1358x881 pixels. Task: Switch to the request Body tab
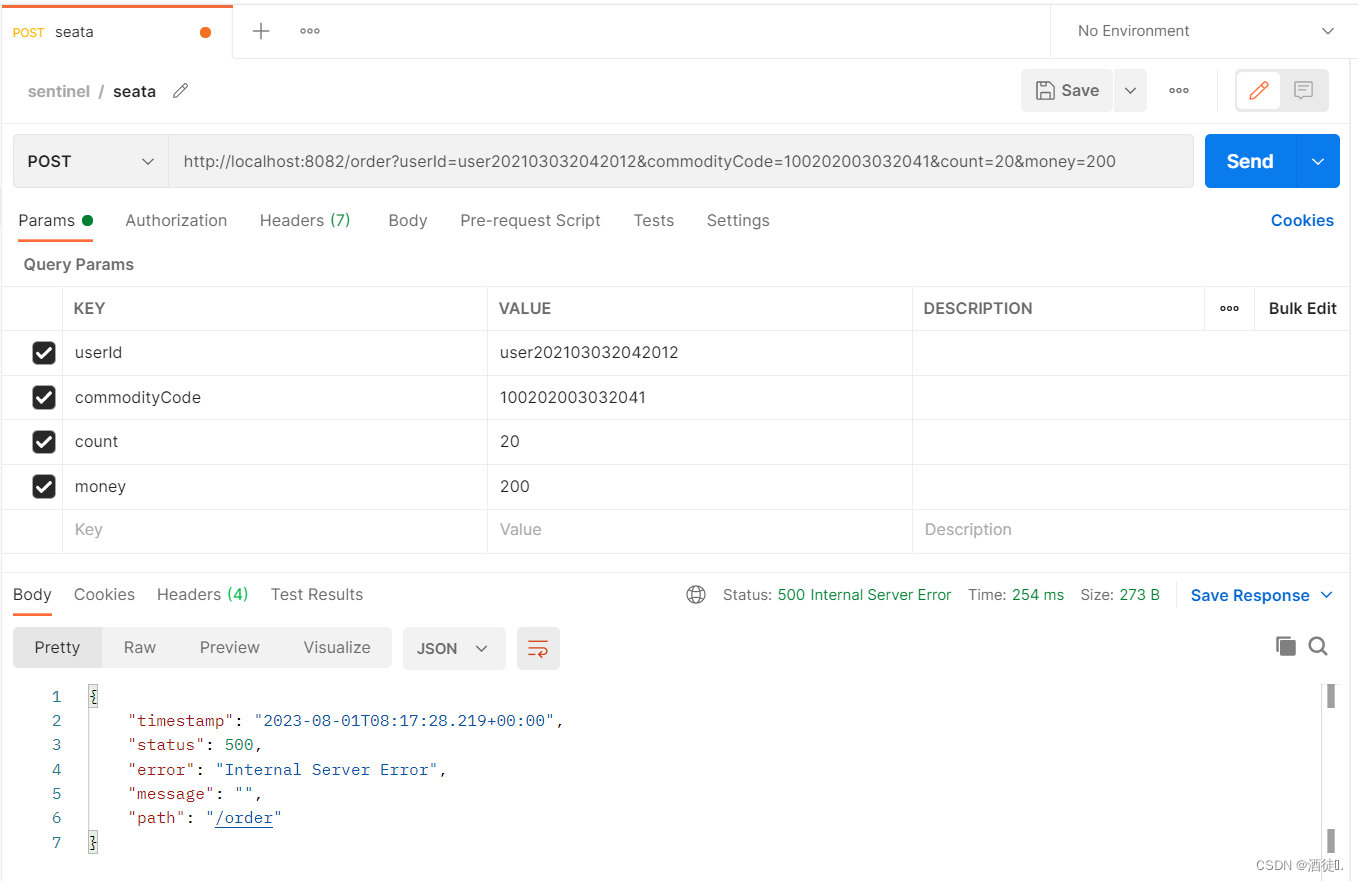pyautogui.click(x=408, y=220)
